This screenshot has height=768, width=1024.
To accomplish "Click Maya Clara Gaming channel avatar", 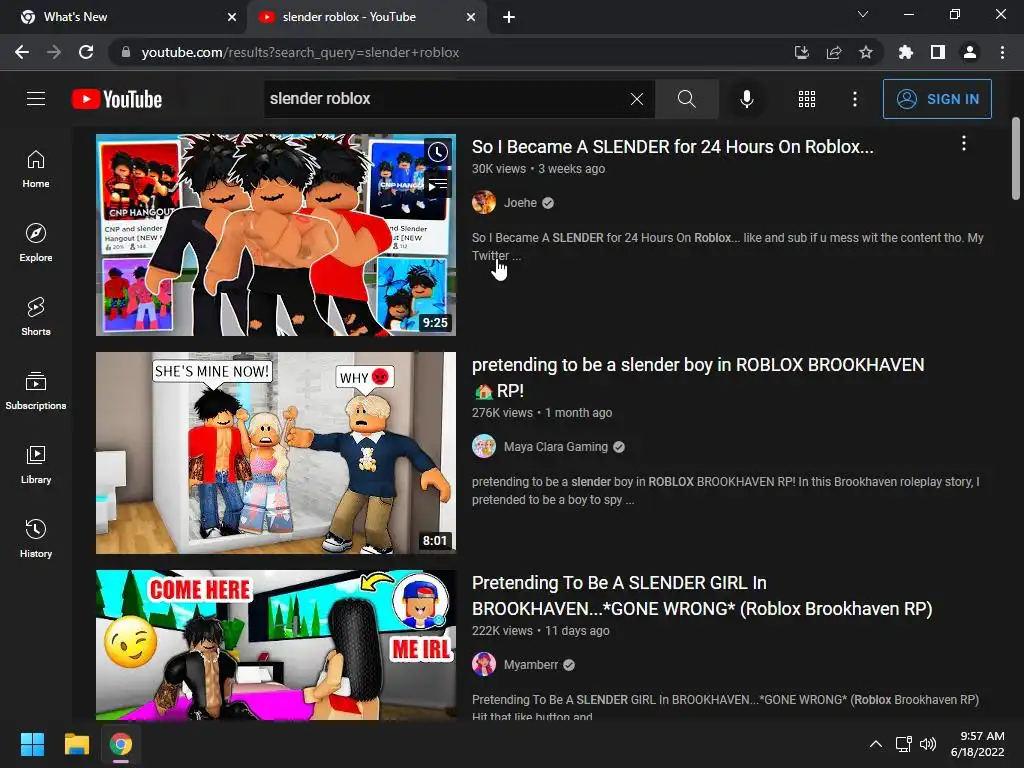I will (x=484, y=447).
